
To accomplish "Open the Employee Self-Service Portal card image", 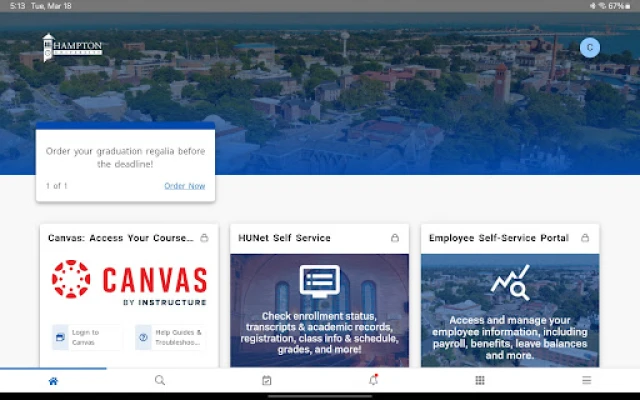I will point(510,310).
